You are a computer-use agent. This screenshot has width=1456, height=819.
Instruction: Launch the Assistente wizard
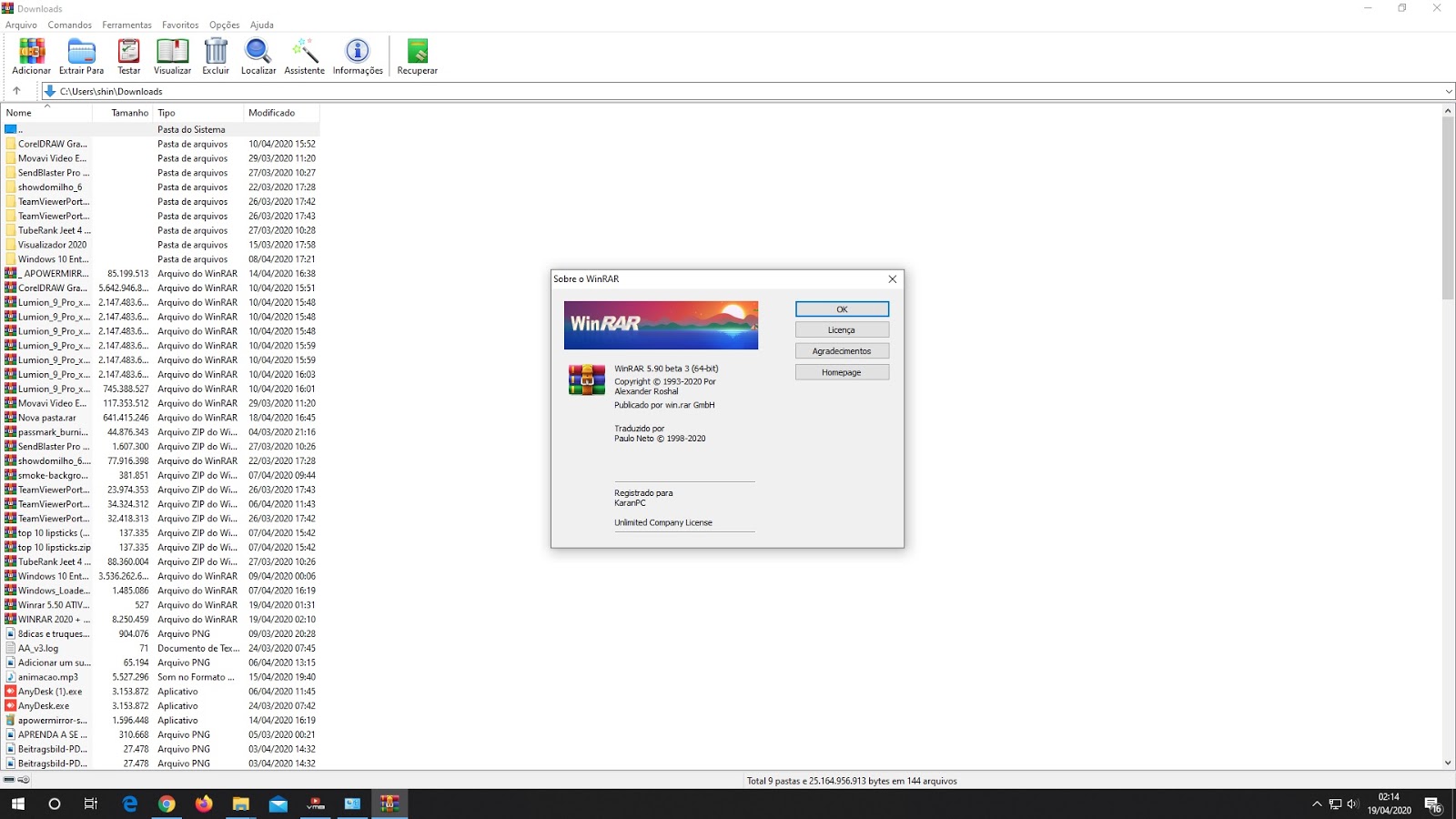304,56
